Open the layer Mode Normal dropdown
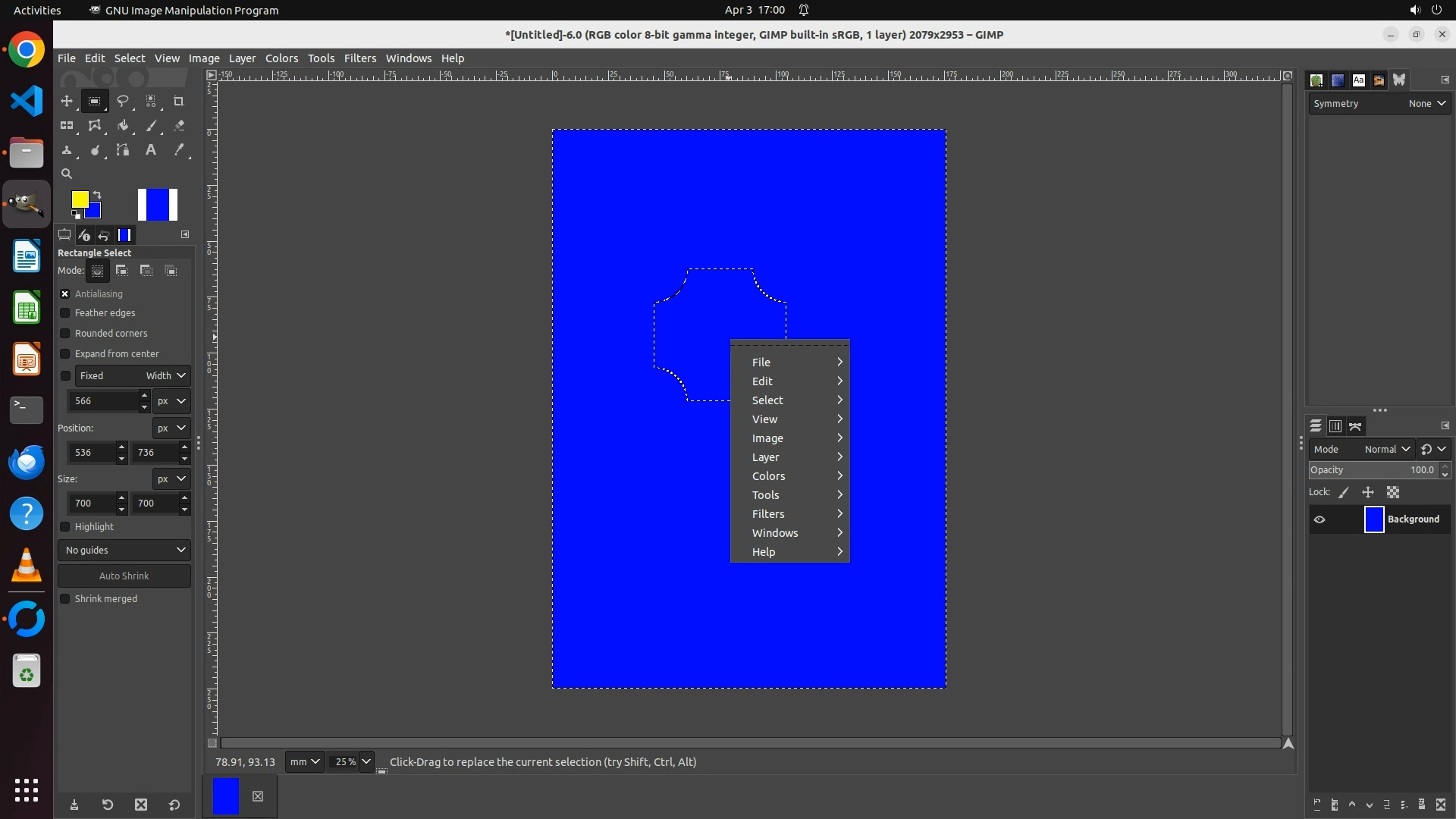The width and height of the screenshot is (1456, 819). (1386, 450)
